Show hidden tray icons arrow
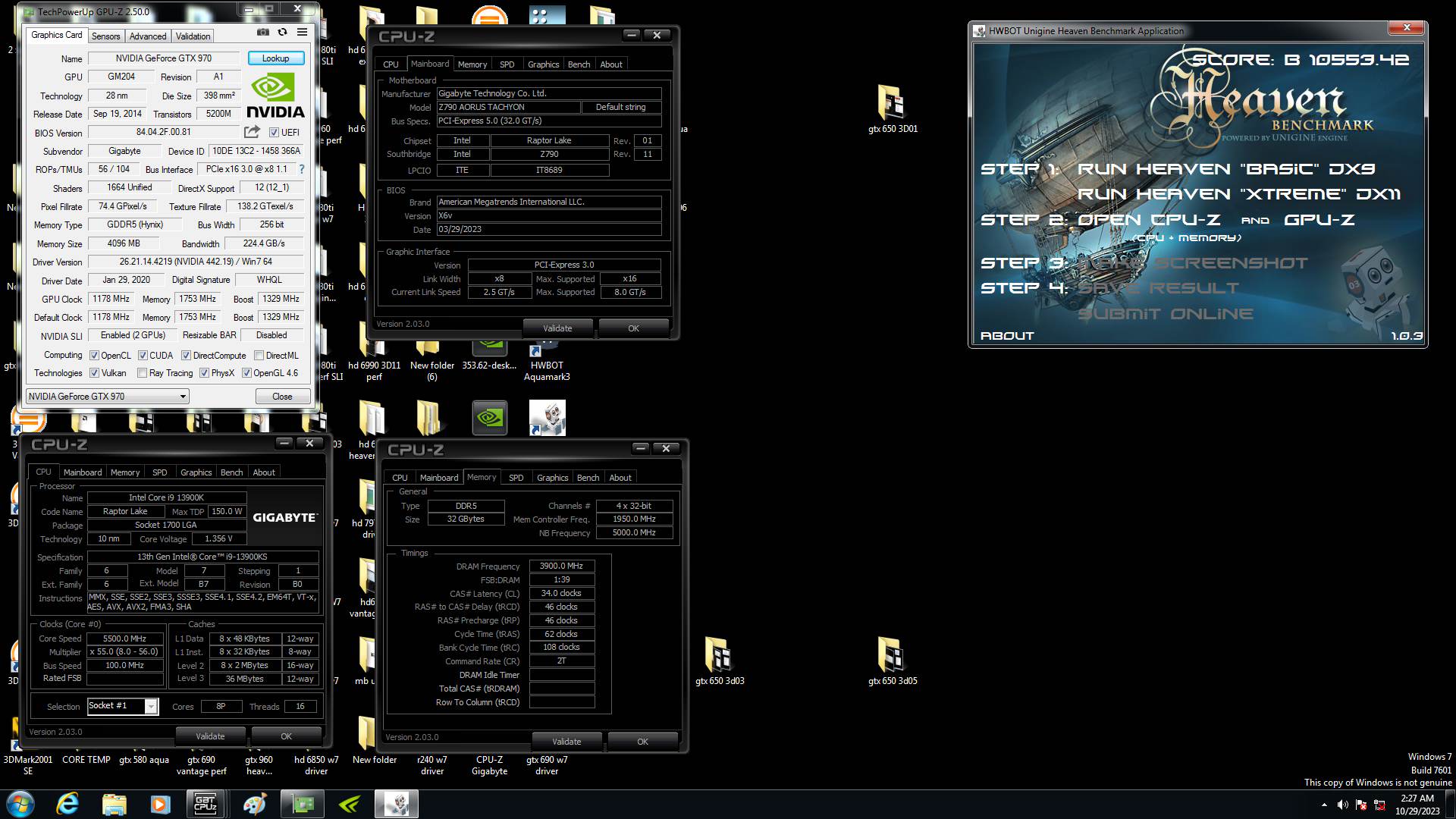The width and height of the screenshot is (1456, 819). (x=1324, y=805)
